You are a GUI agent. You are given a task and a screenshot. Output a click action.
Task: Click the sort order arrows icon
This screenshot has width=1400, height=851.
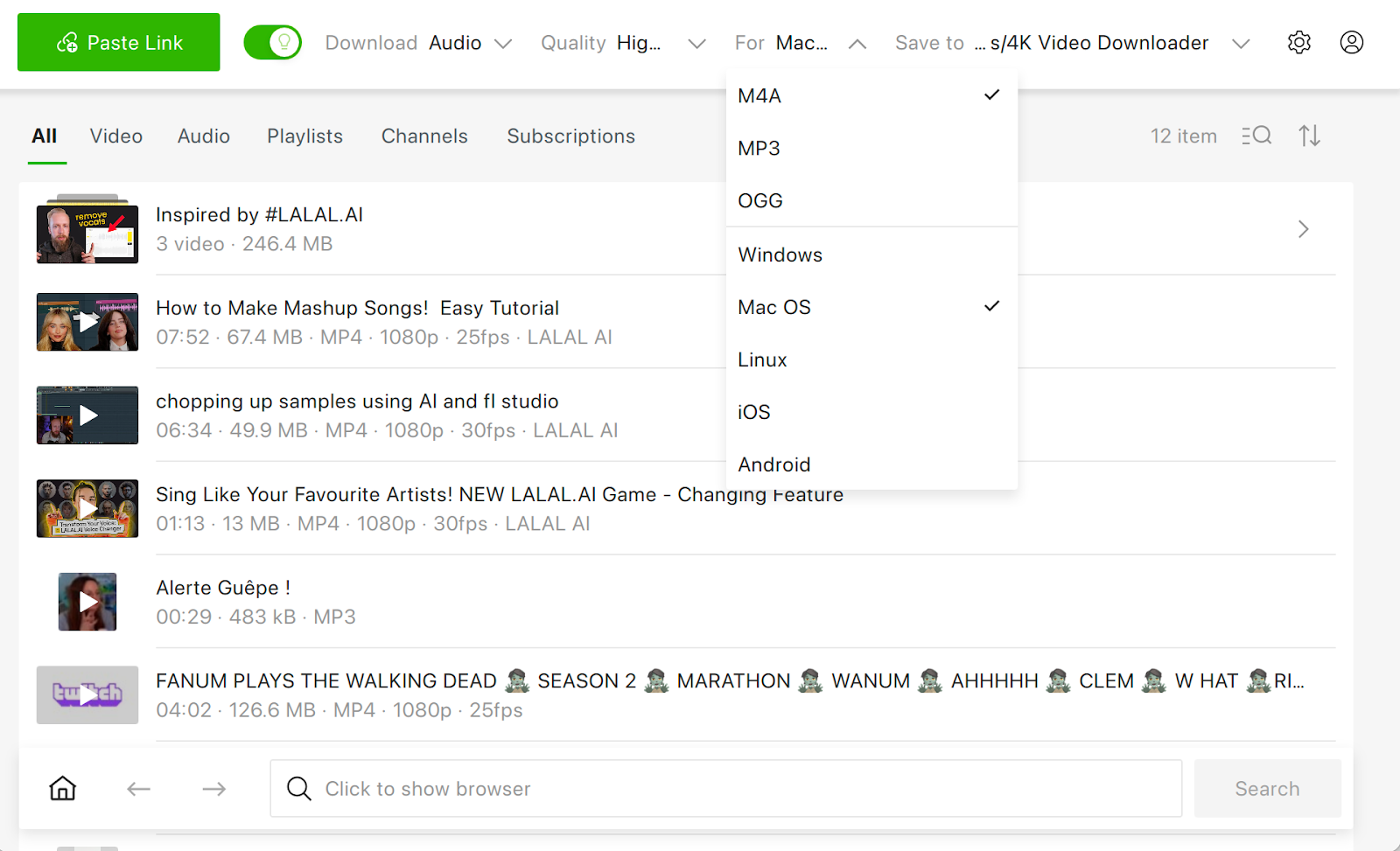(1309, 136)
